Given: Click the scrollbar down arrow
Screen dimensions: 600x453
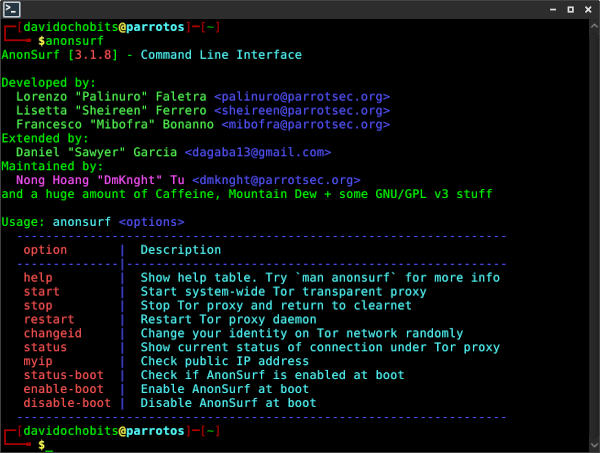Looking at the screenshot, I should tap(594, 445).
